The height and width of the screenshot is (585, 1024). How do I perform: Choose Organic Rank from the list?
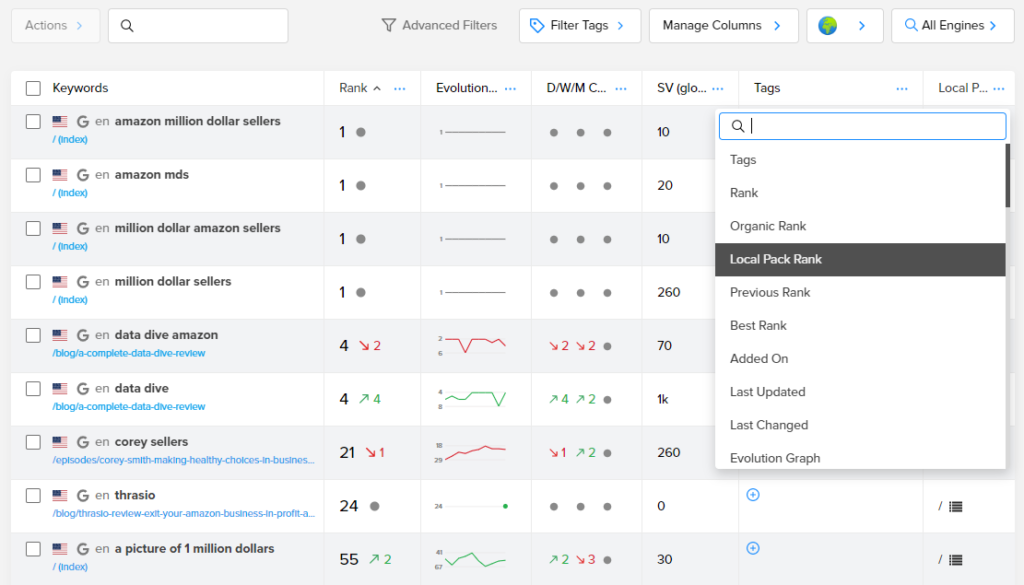click(x=860, y=227)
